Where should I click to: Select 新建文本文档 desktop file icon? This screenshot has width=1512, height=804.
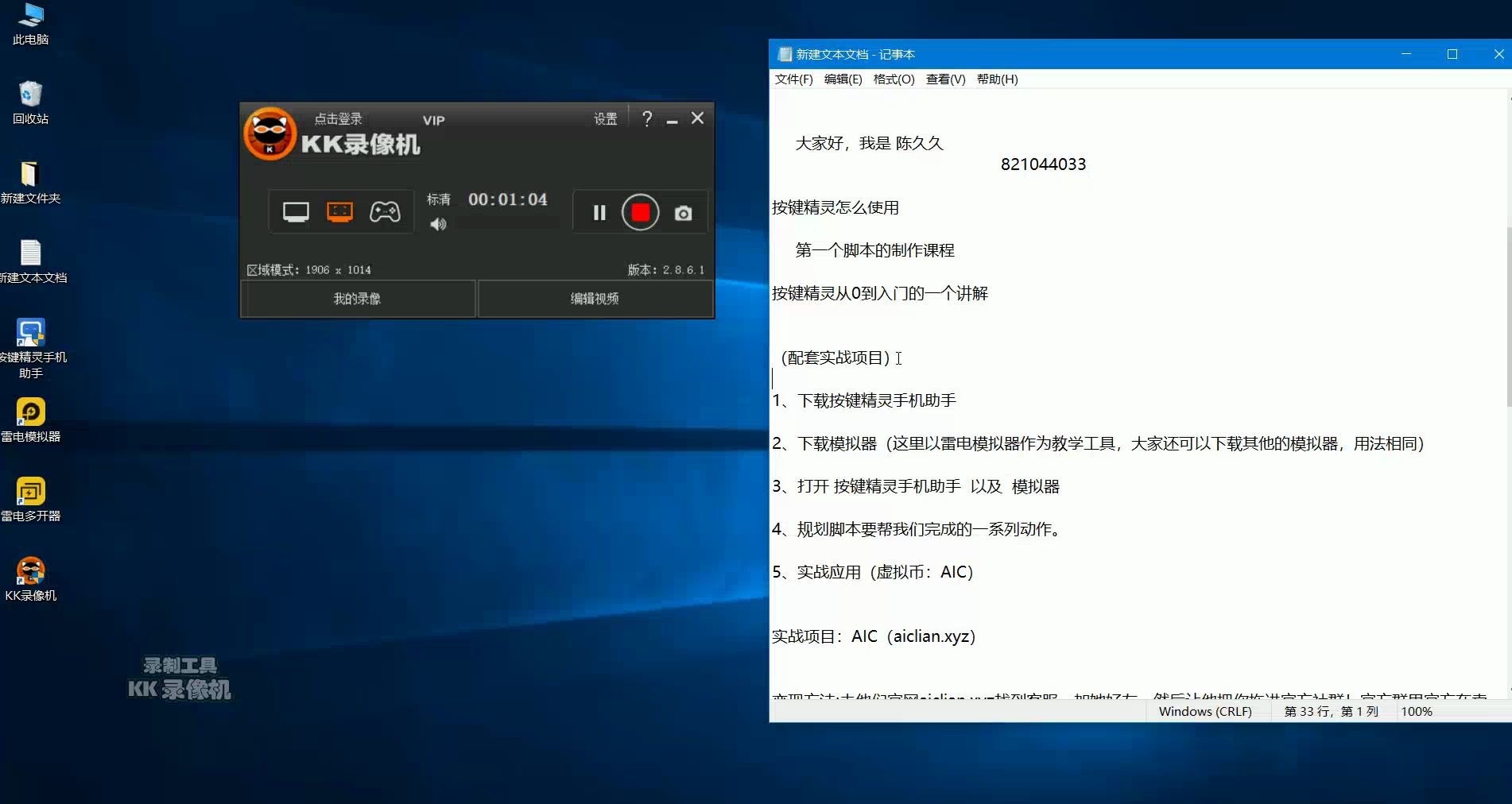tap(32, 262)
